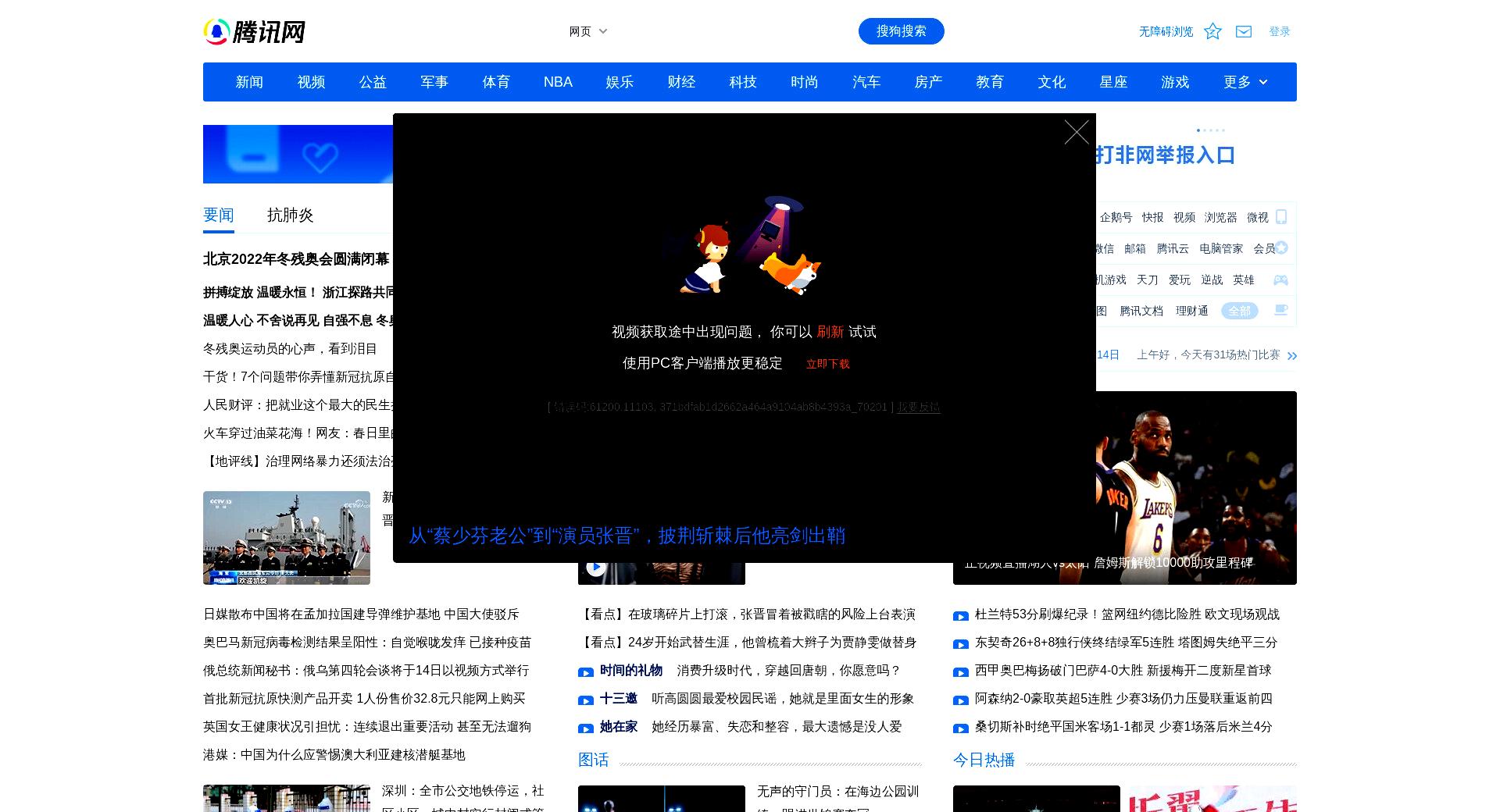The width and height of the screenshot is (1500, 812).
Task: Open headline 俄总统新闻秘书：俄乌第四轮会谈
Action: [x=366, y=671]
